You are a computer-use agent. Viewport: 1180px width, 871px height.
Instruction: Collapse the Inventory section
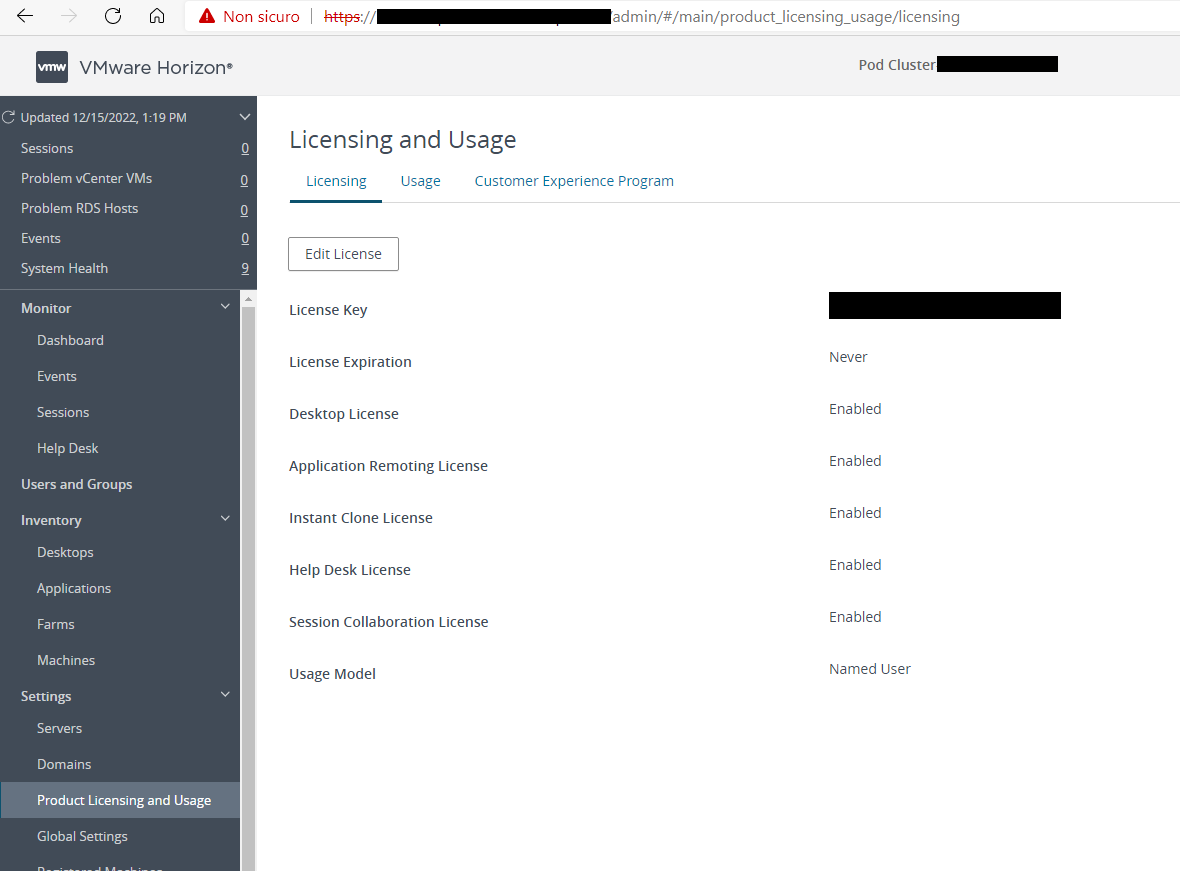[225, 519]
